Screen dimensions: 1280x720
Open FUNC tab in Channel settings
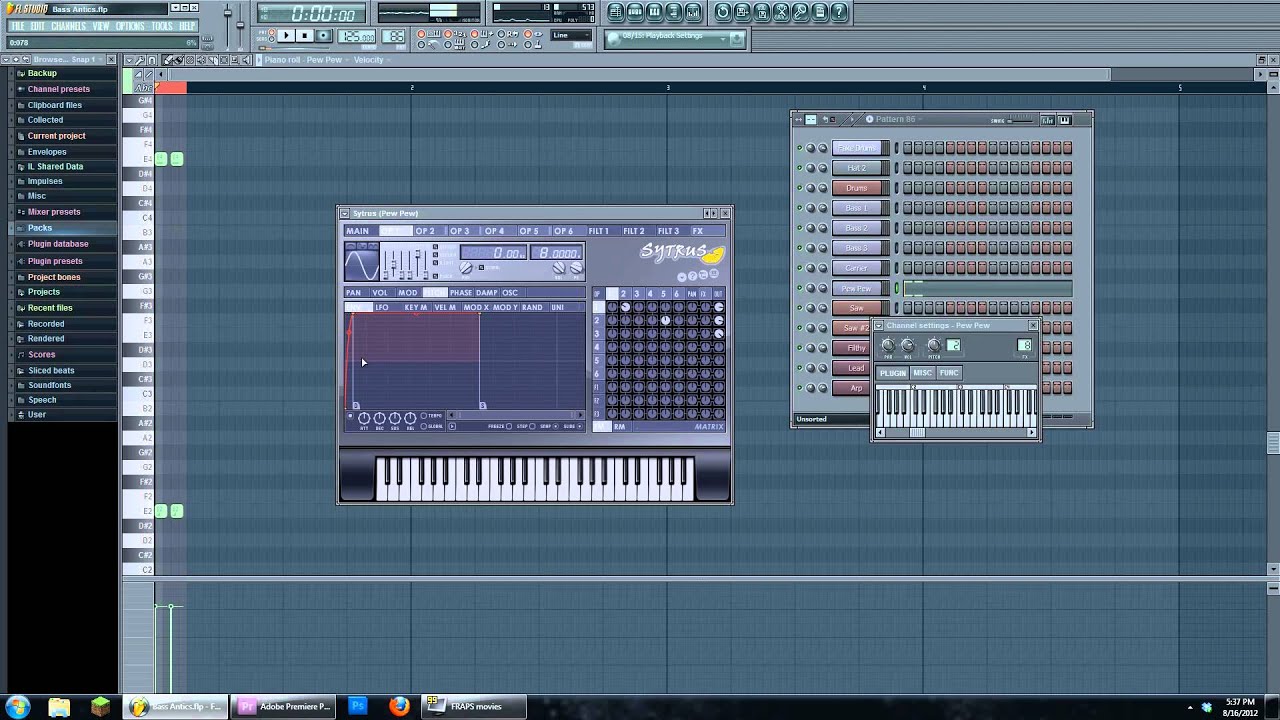point(949,373)
